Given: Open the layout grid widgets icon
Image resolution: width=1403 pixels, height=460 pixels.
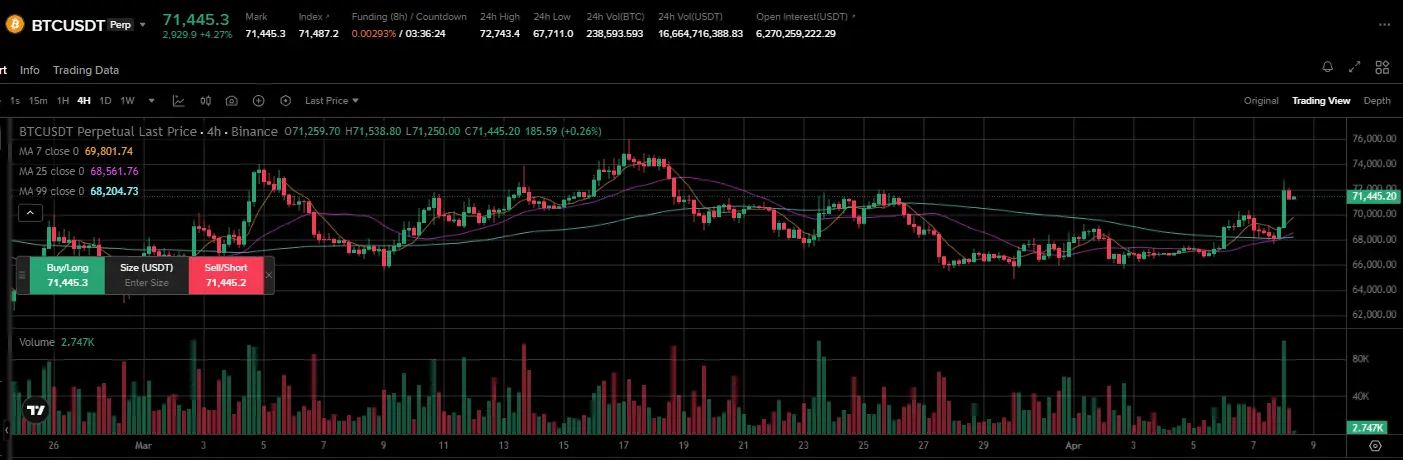Looking at the screenshot, I should coord(1382,67).
